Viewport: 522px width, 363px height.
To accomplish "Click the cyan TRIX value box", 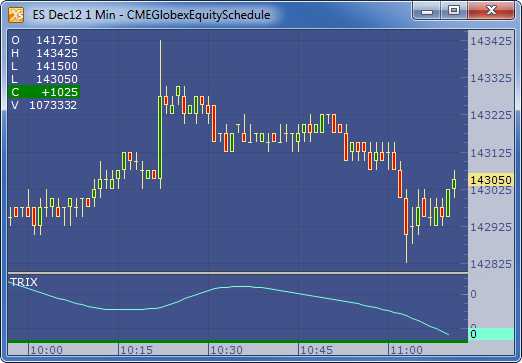I will (x=491, y=334).
